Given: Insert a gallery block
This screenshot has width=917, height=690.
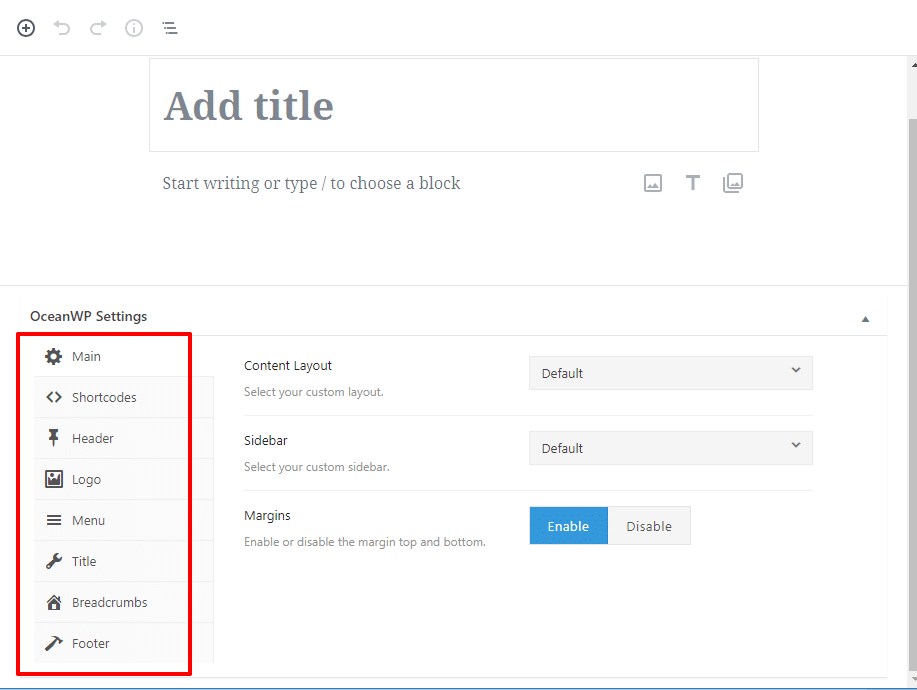Looking at the screenshot, I should [732, 182].
